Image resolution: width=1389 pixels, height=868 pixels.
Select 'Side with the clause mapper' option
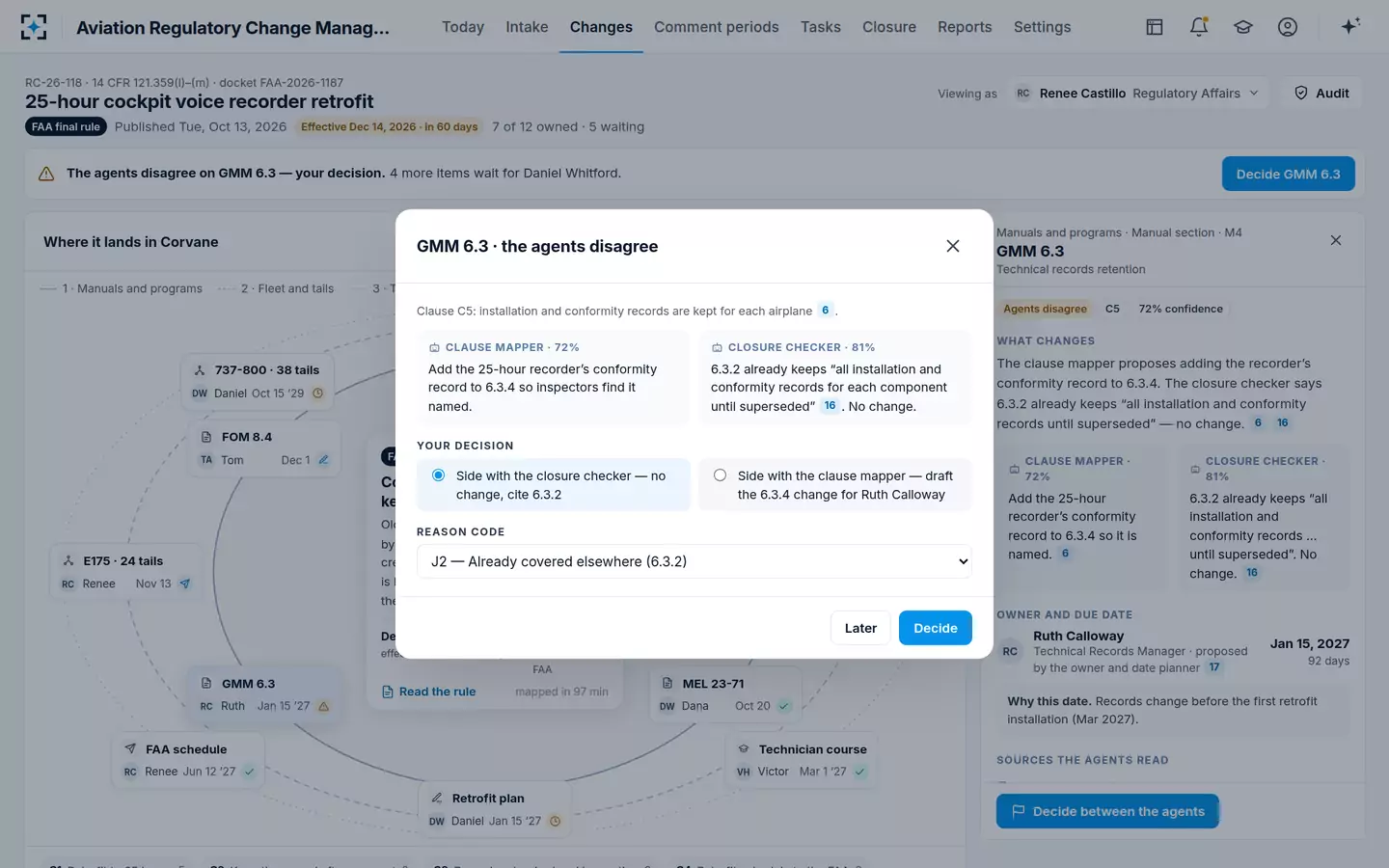coord(835,485)
